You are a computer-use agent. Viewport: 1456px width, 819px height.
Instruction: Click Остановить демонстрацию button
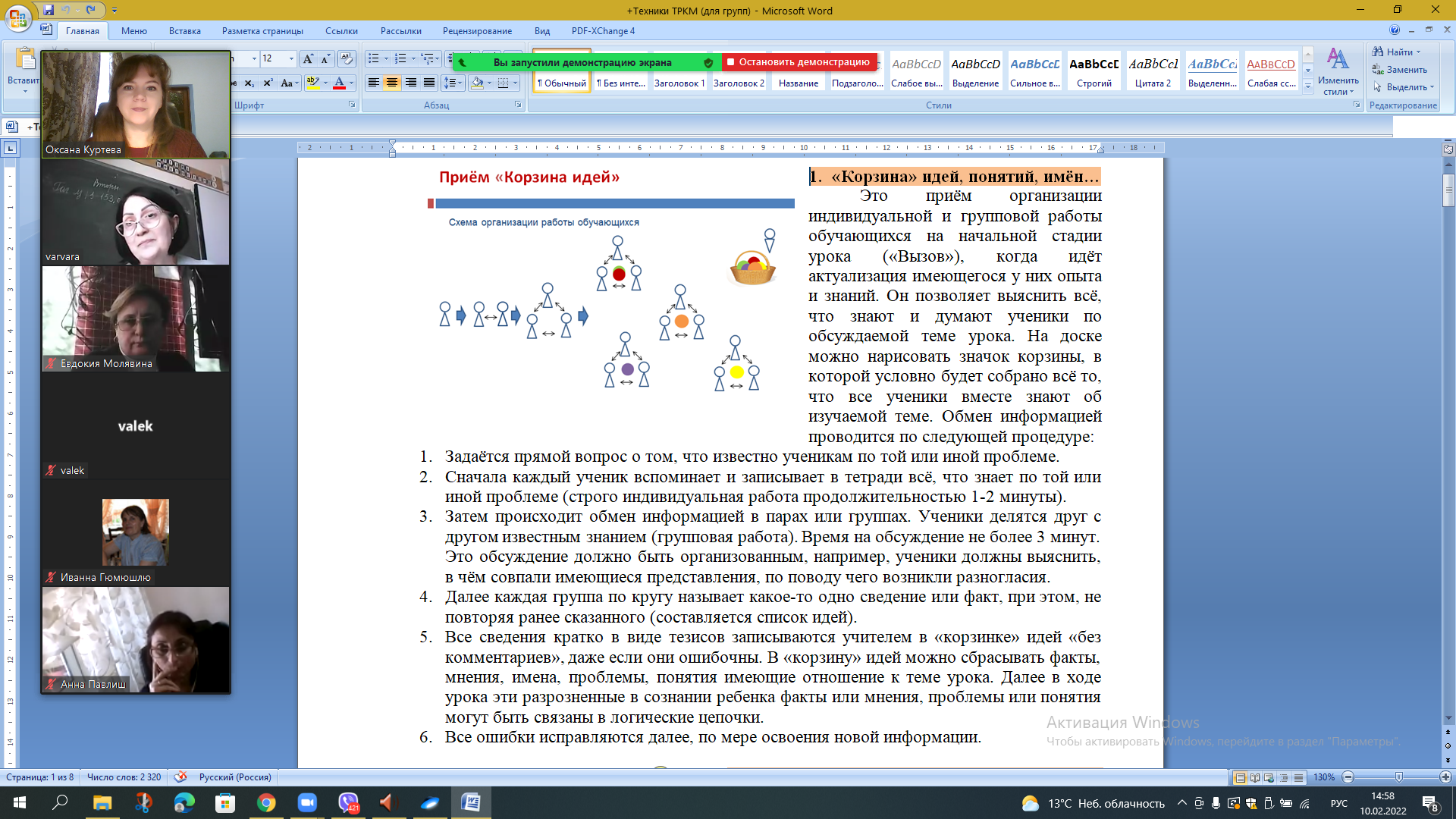(x=799, y=62)
